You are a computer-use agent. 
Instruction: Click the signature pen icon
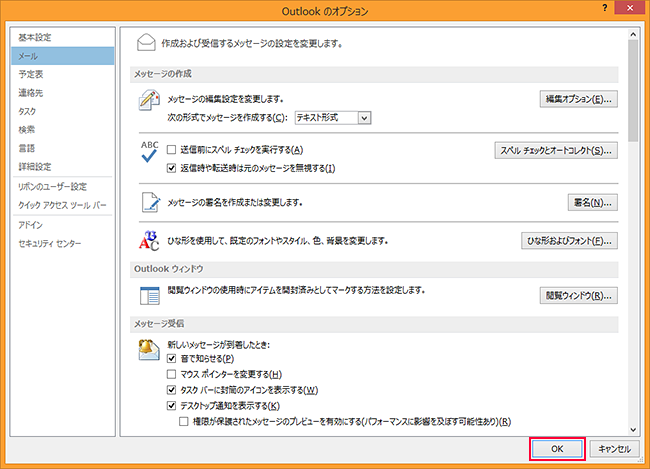coord(150,203)
